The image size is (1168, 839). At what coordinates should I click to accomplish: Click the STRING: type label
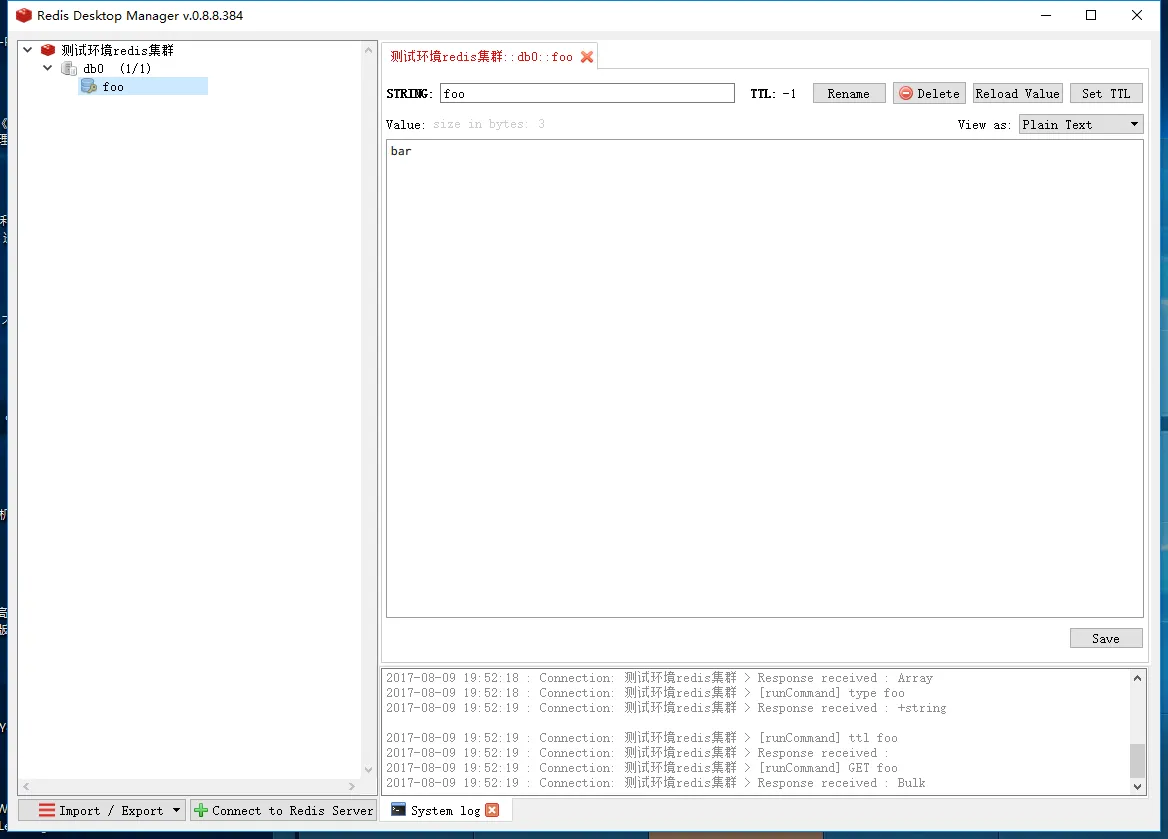[409, 94]
